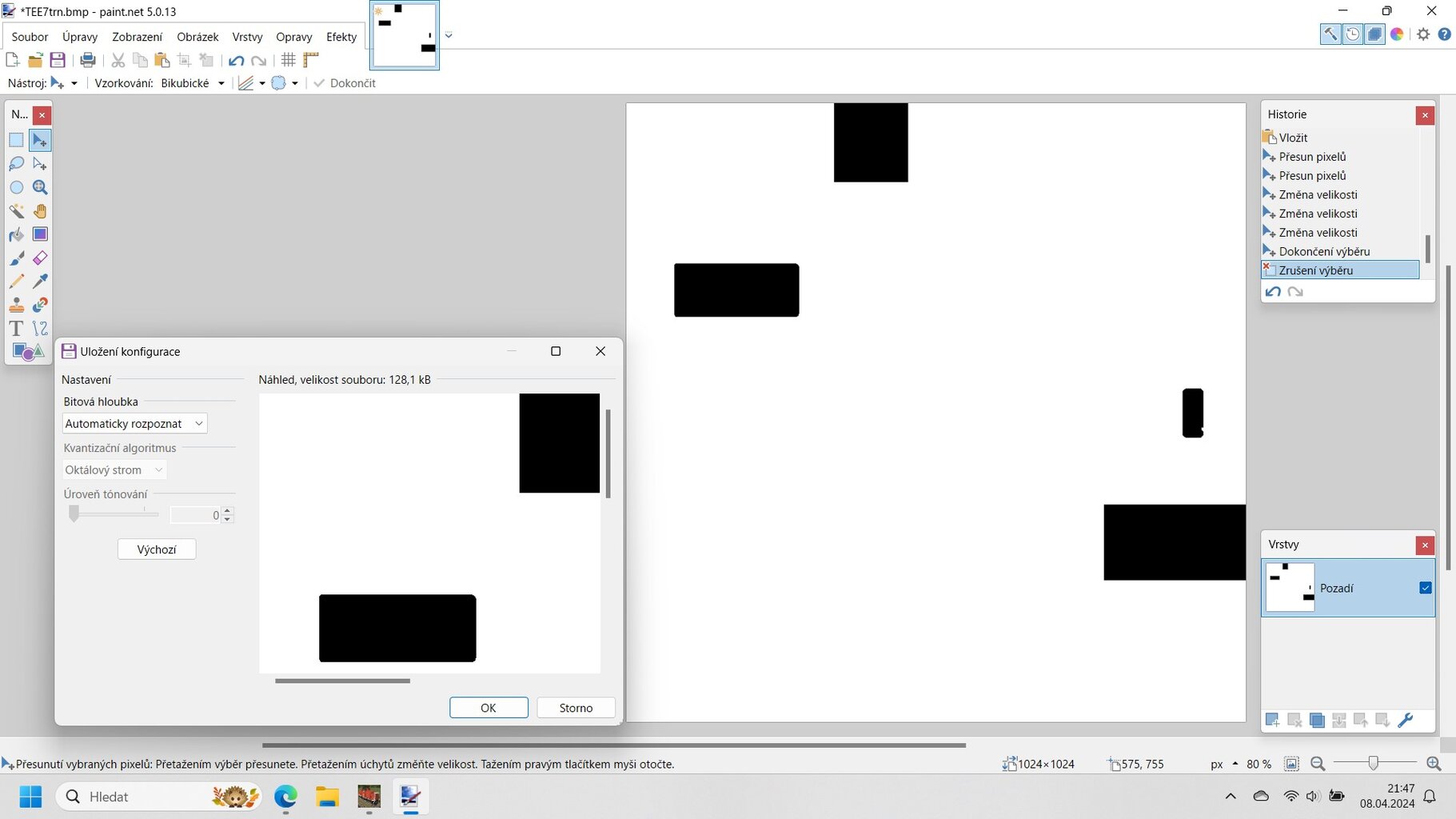Viewport: 1456px width, 819px height.
Task: Select the Clone Stamp tool
Action: [16, 305]
